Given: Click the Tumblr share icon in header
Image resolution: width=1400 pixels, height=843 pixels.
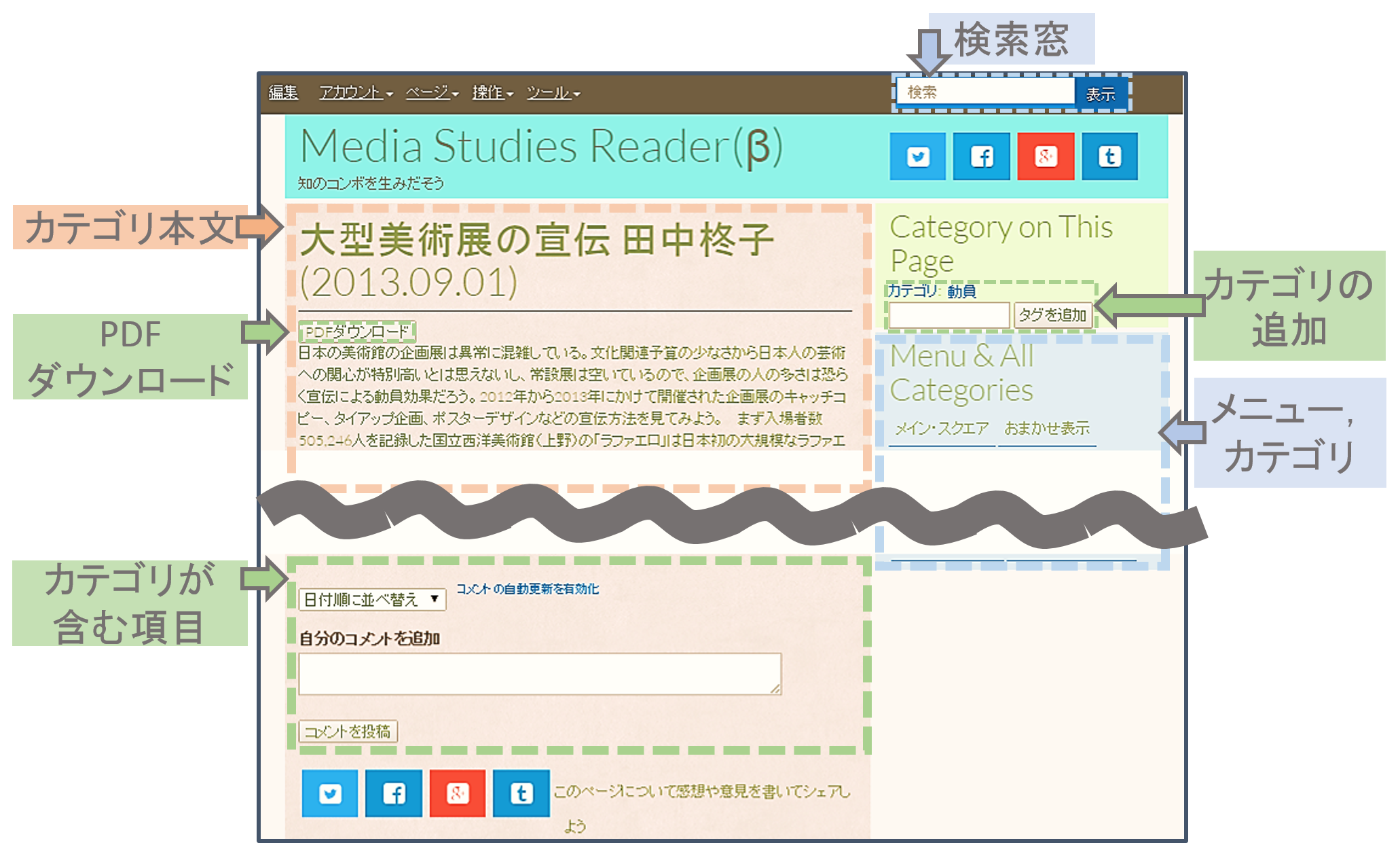Looking at the screenshot, I should [x=1109, y=156].
